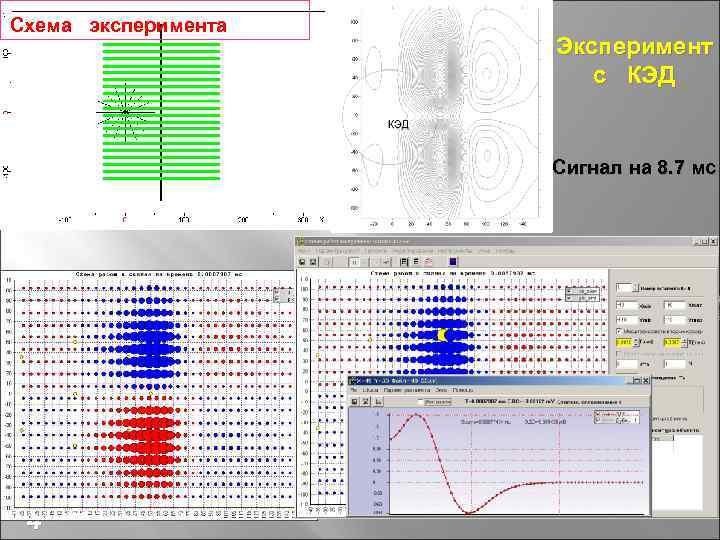720x540 pixels.
Task: Click the red striped icon in main toolbar
Action: [x=428, y=262]
